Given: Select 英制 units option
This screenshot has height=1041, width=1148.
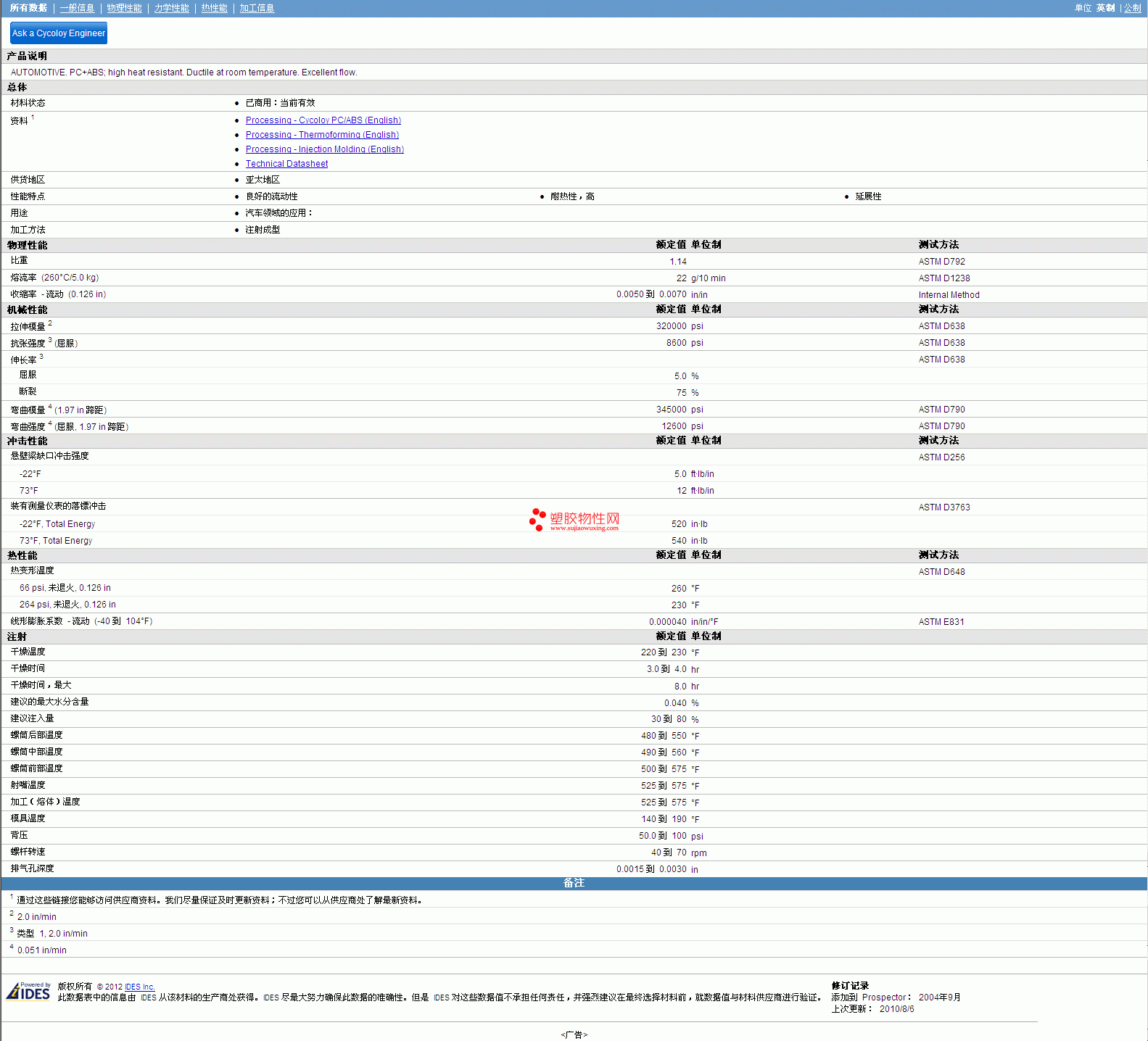Looking at the screenshot, I should pos(1105,8).
